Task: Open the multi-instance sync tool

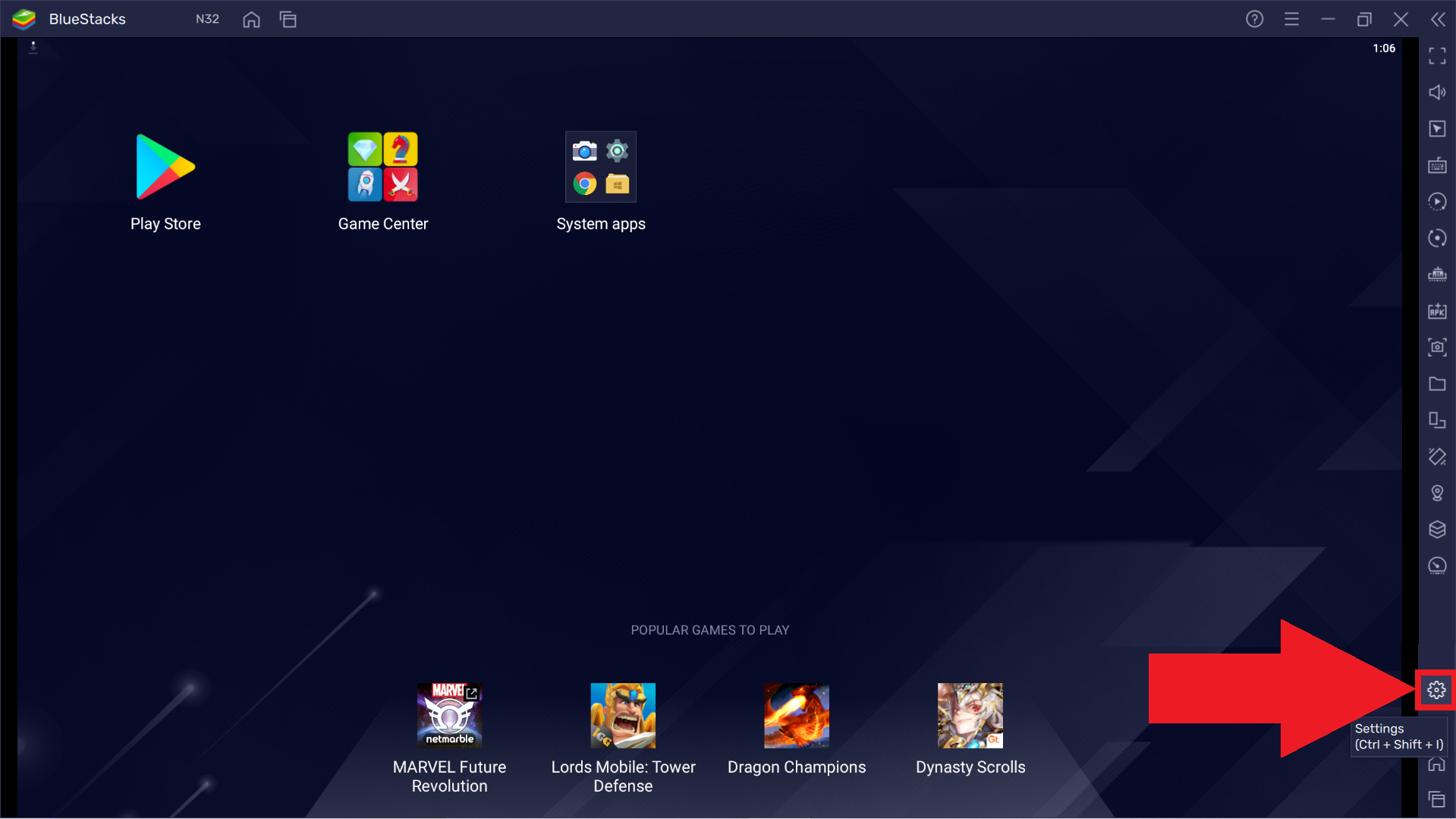Action: (x=1436, y=238)
